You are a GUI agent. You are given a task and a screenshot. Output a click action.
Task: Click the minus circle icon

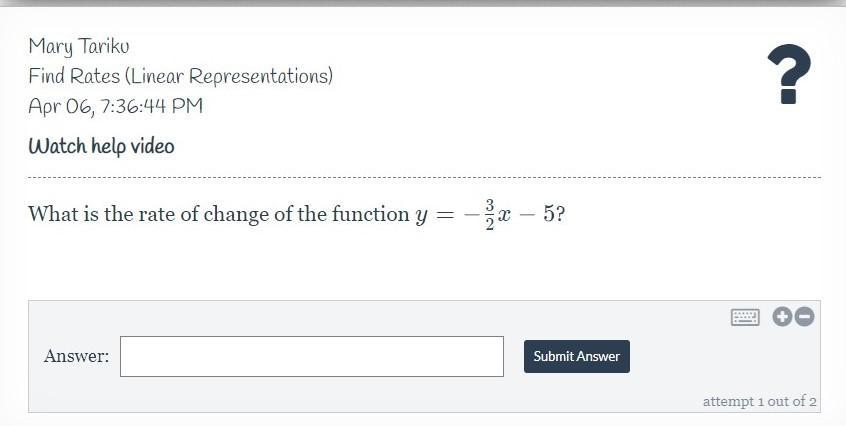804,317
